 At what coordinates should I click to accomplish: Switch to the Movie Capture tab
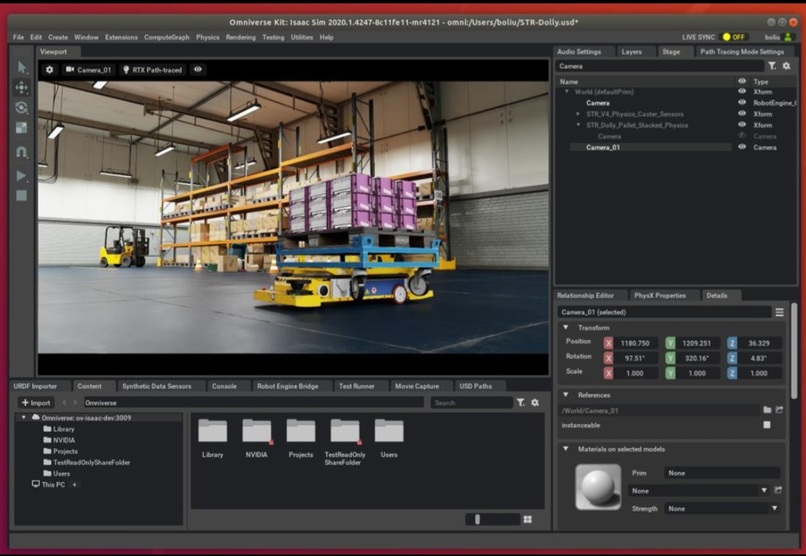(x=417, y=386)
